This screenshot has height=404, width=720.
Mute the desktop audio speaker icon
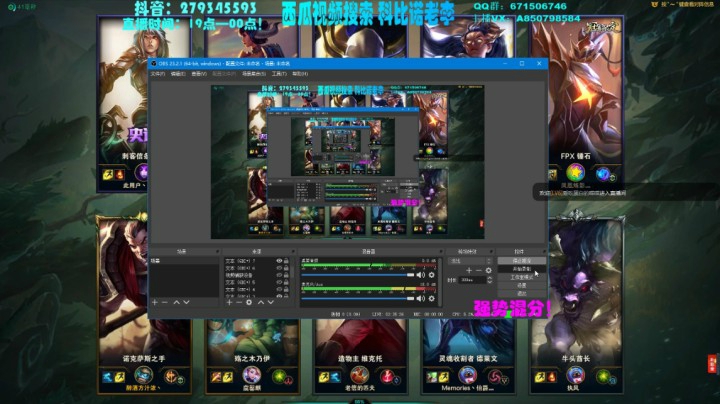pos(421,275)
